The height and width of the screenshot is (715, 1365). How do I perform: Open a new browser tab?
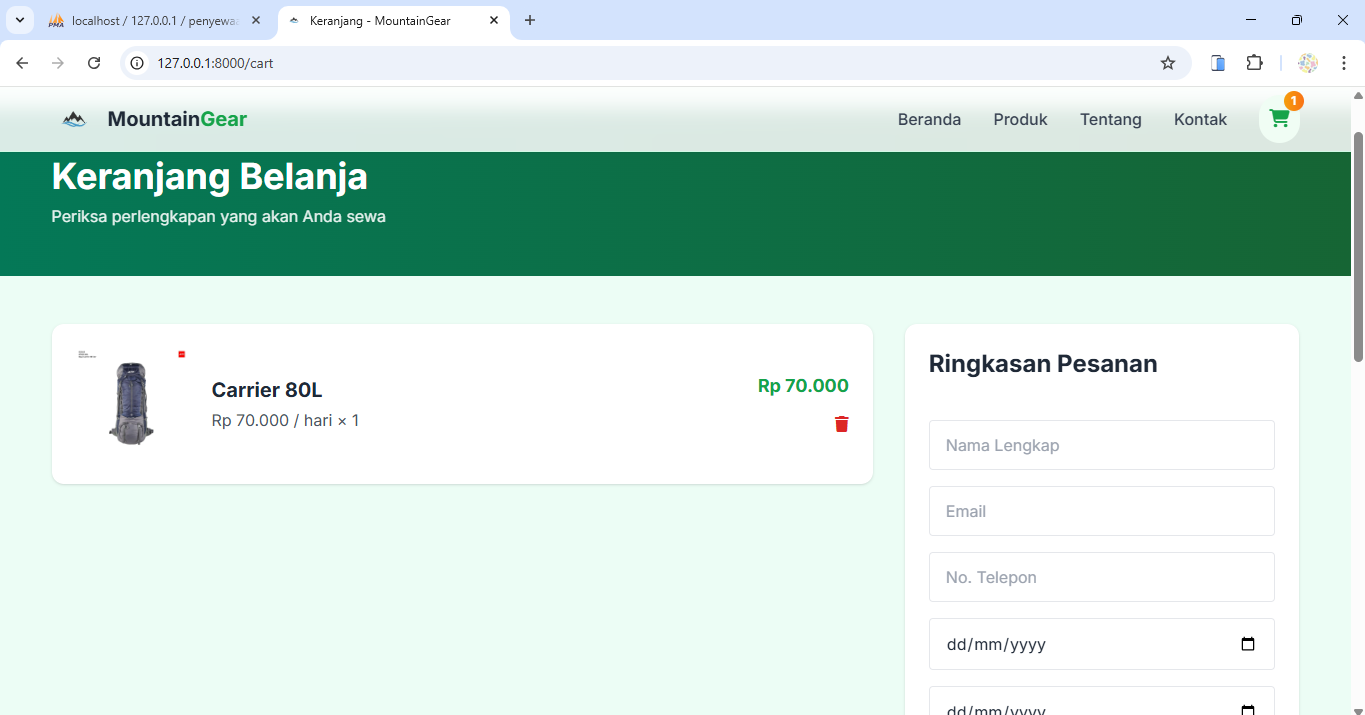pyautogui.click(x=530, y=20)
